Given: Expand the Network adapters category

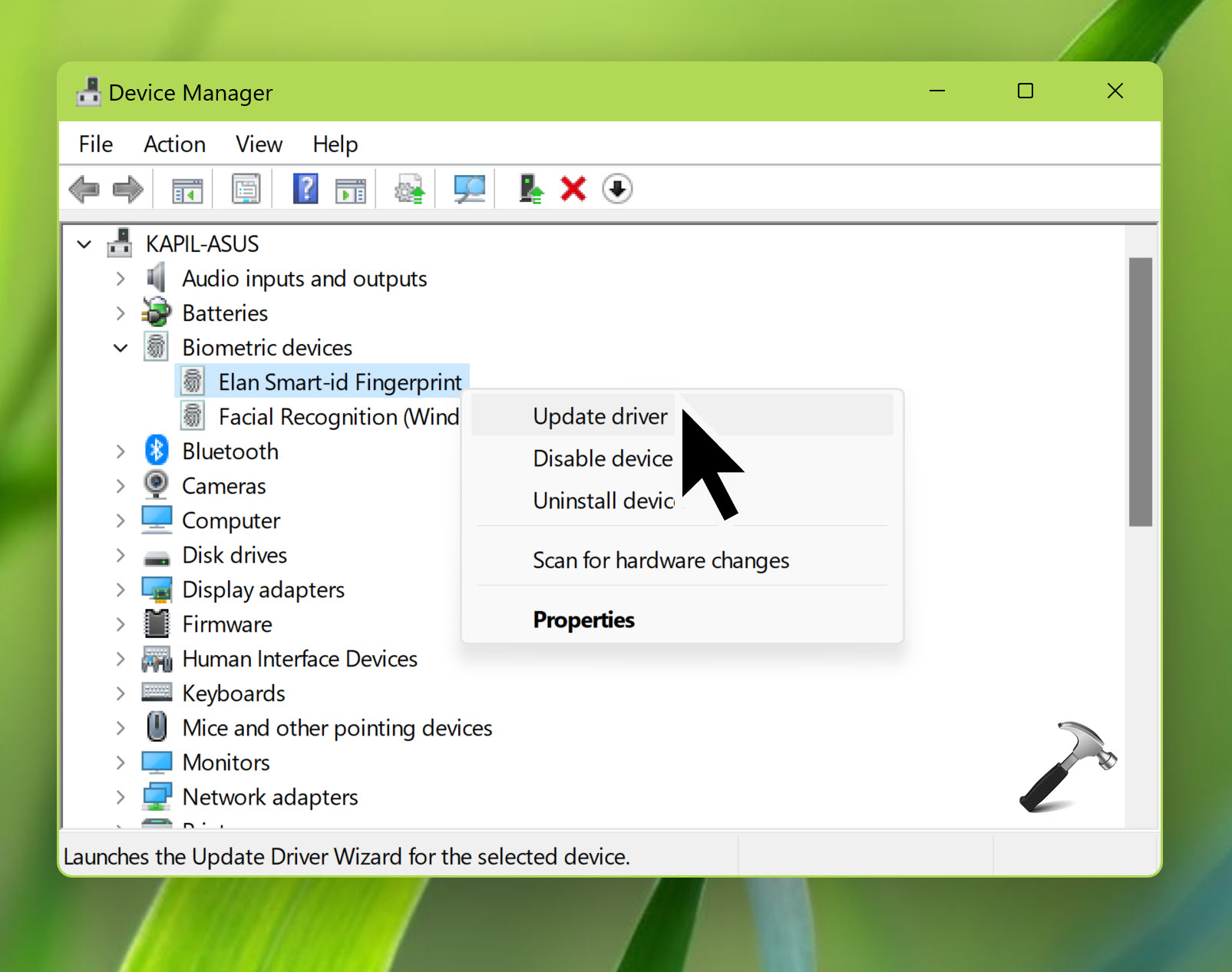Looking at the screenshot, I should [121, 797].
